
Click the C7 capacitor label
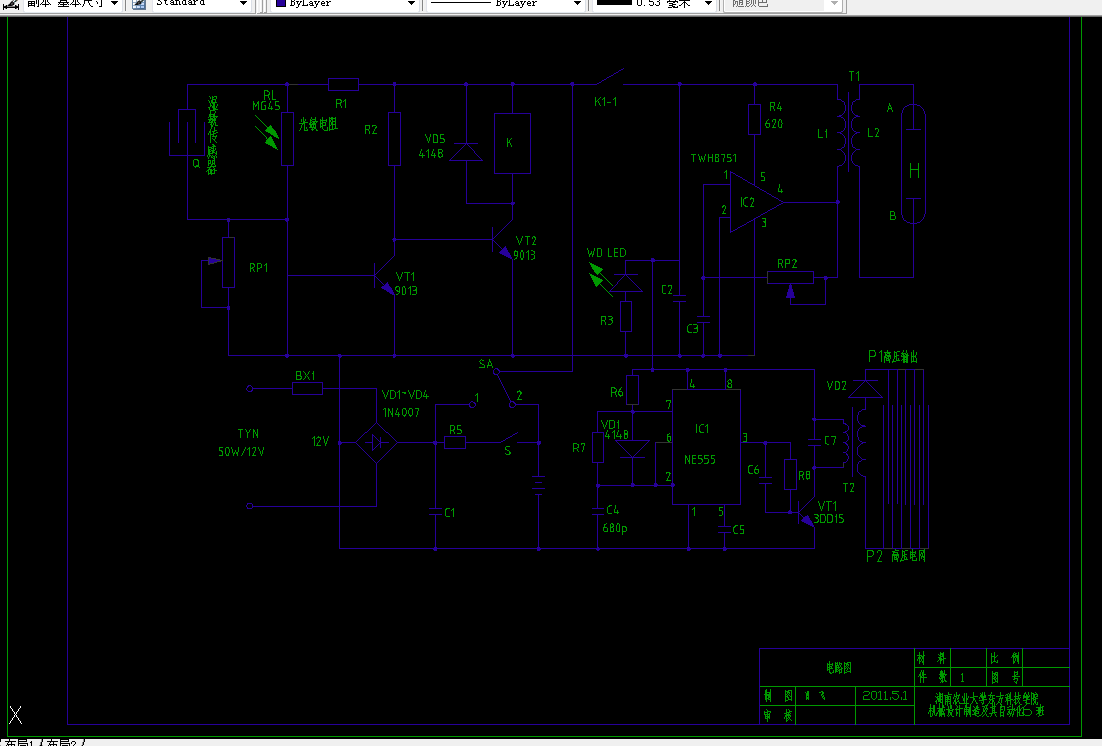(x=830, y=441)
